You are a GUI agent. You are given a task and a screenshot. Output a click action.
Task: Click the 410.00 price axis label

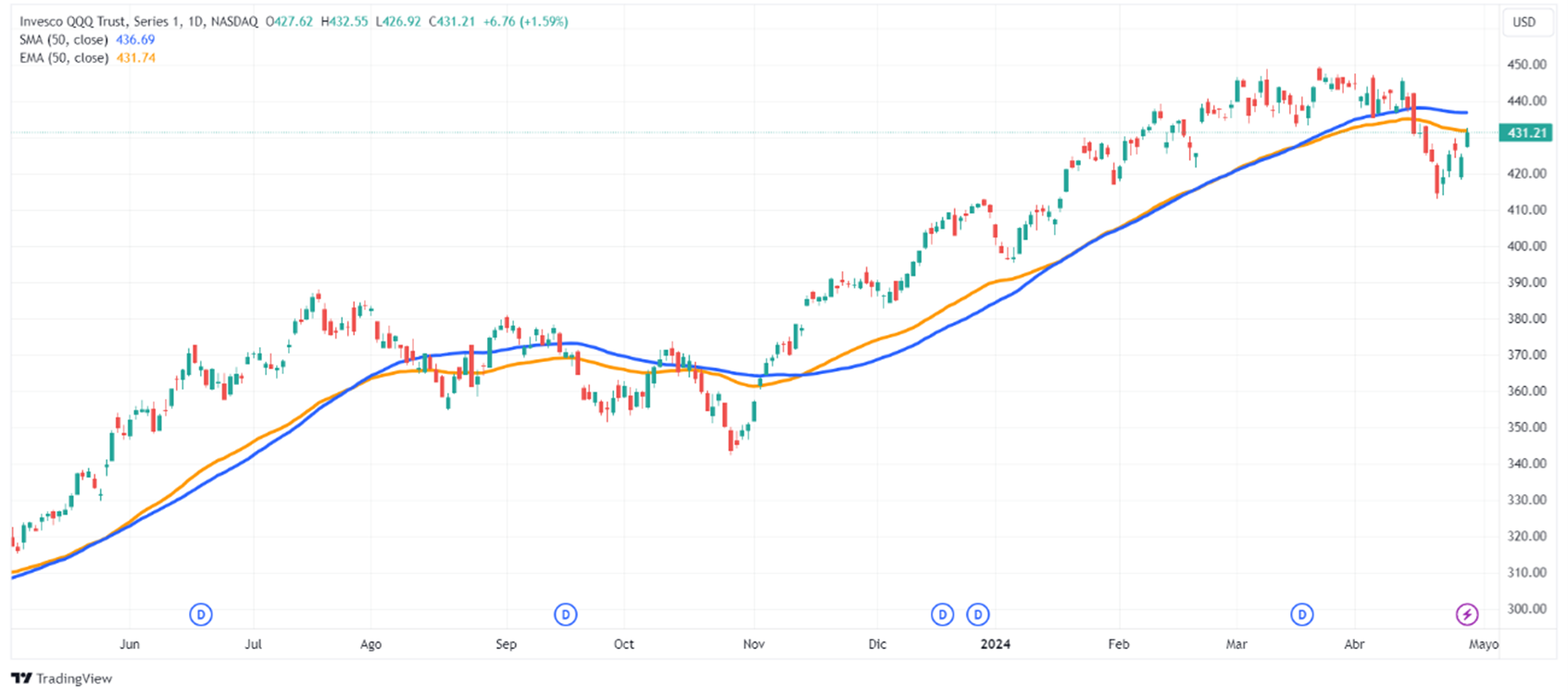pyautogui.click(x=1527, y=210)
